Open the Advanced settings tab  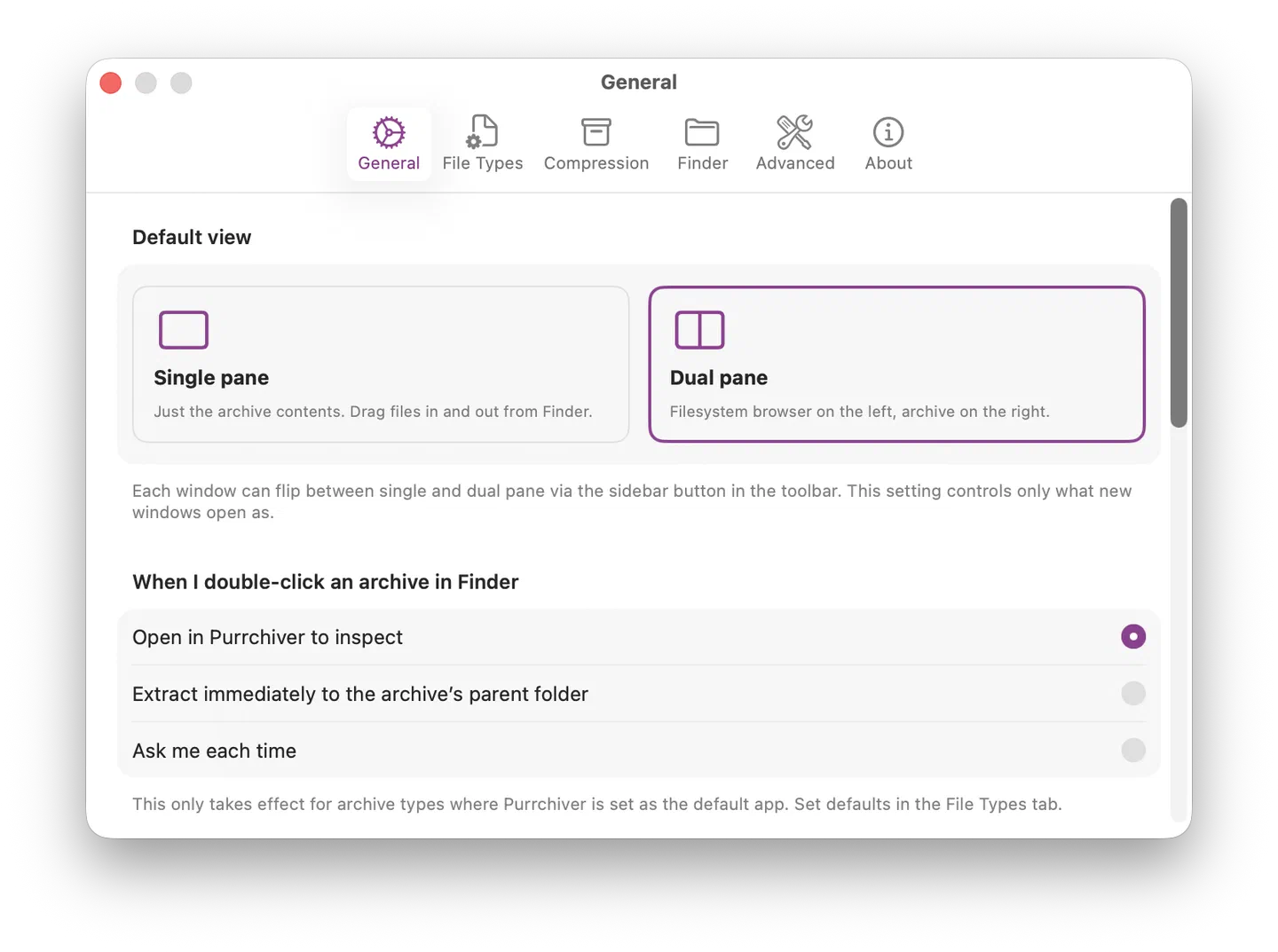795,144
